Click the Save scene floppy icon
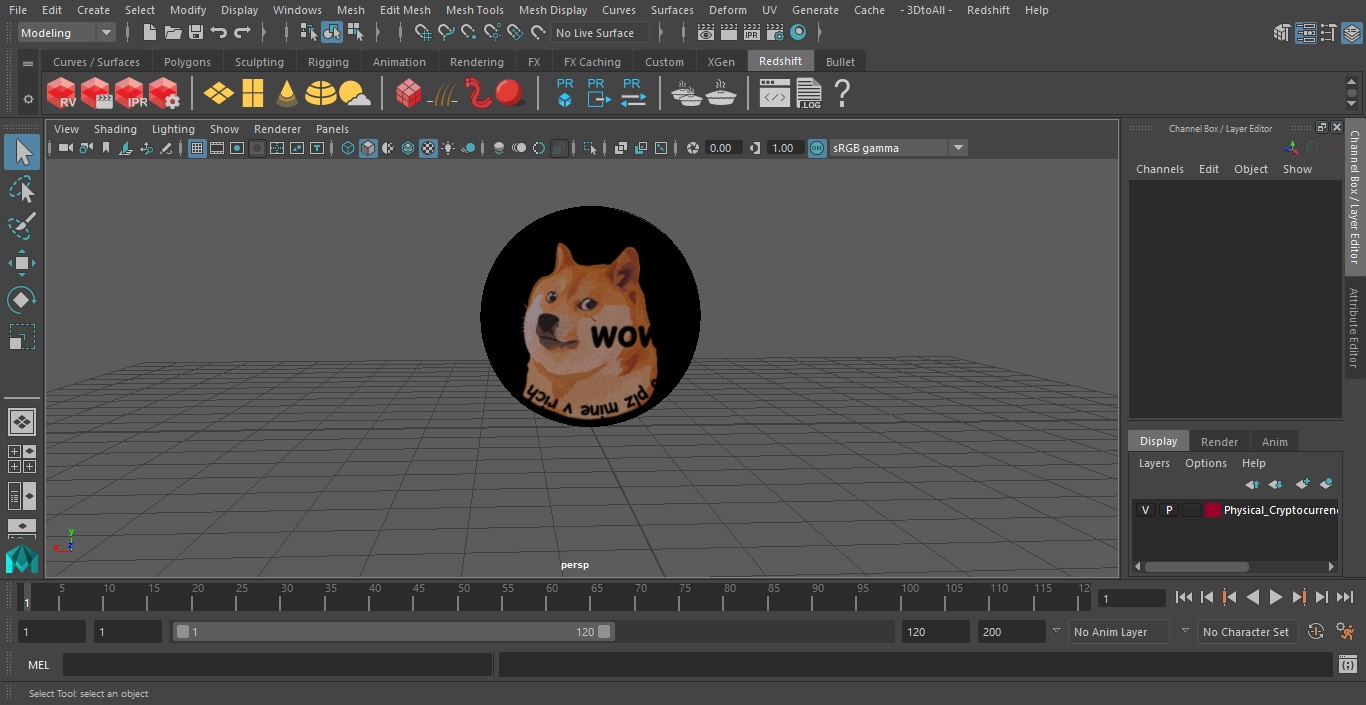The width and height of the screenshot is (1366, 705). coord(196,33)
